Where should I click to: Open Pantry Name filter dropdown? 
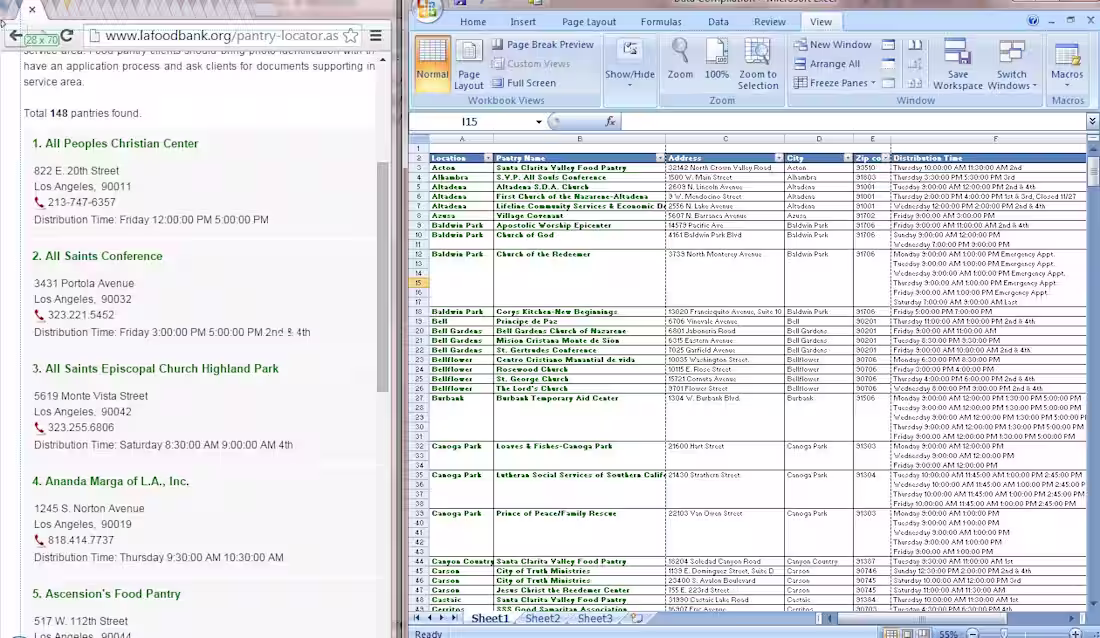(x=660, y=158)
